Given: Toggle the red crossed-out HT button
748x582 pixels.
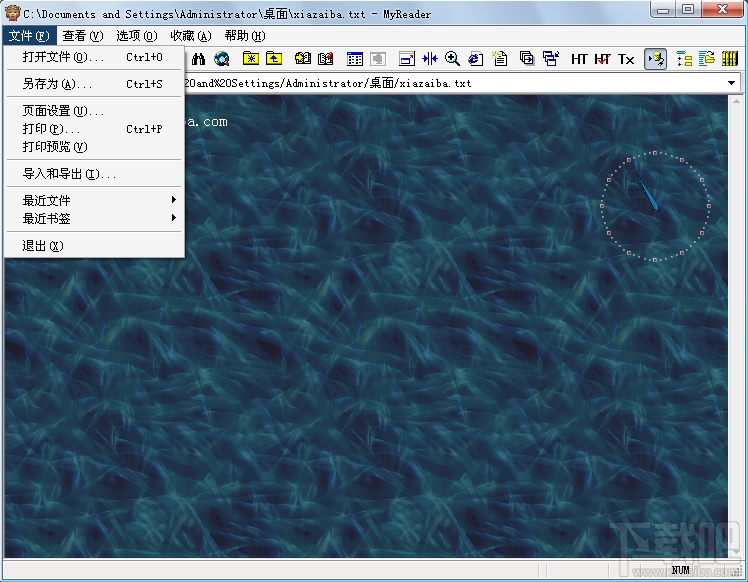Looking at the screenshot, I should (x=602, y=59).
